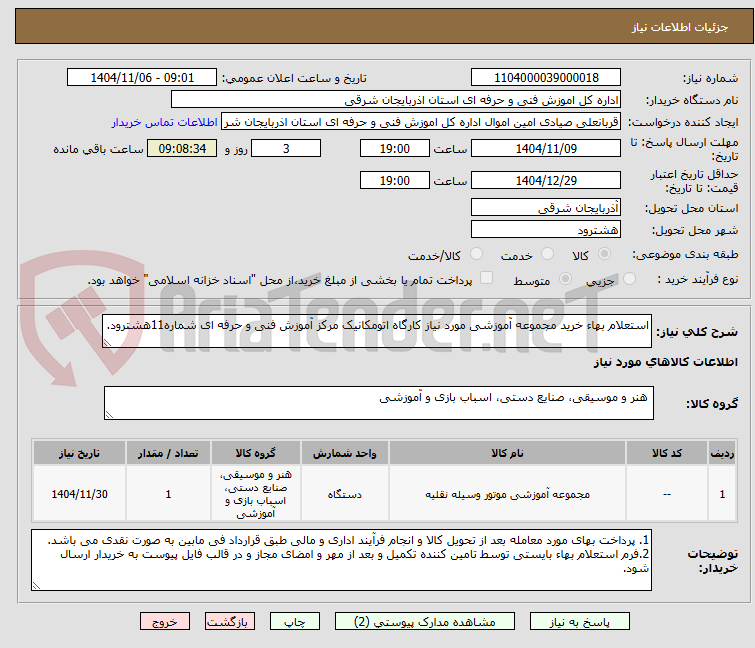Click the price validity time 19:00 field
Screen dimensions: 755x648
coord(395,180)
